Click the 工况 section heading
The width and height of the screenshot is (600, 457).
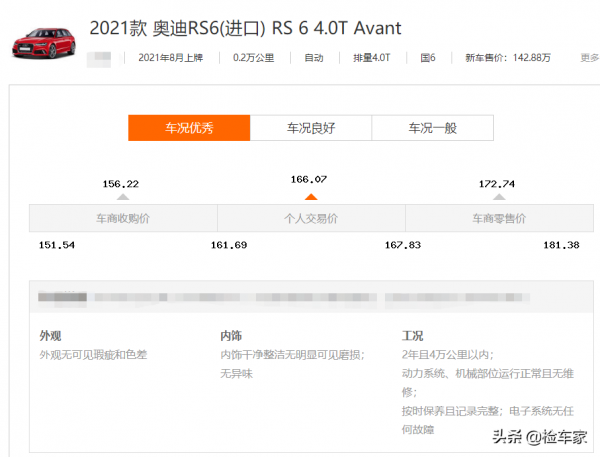pyautogui.click(x=412, y=336)
